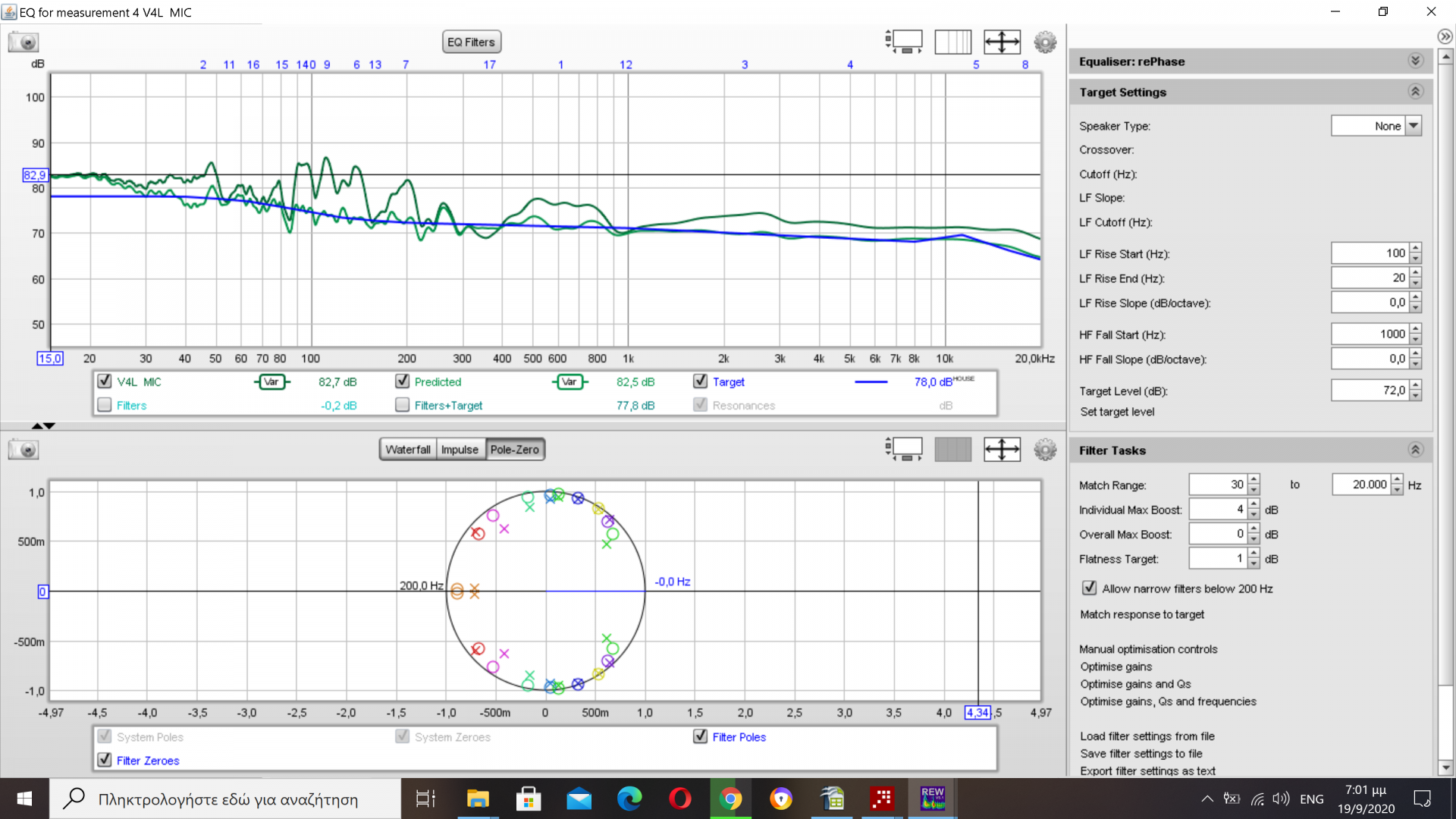Open upper graph settings gear
Viewport: 1456px width, 819px height.
1045,42
